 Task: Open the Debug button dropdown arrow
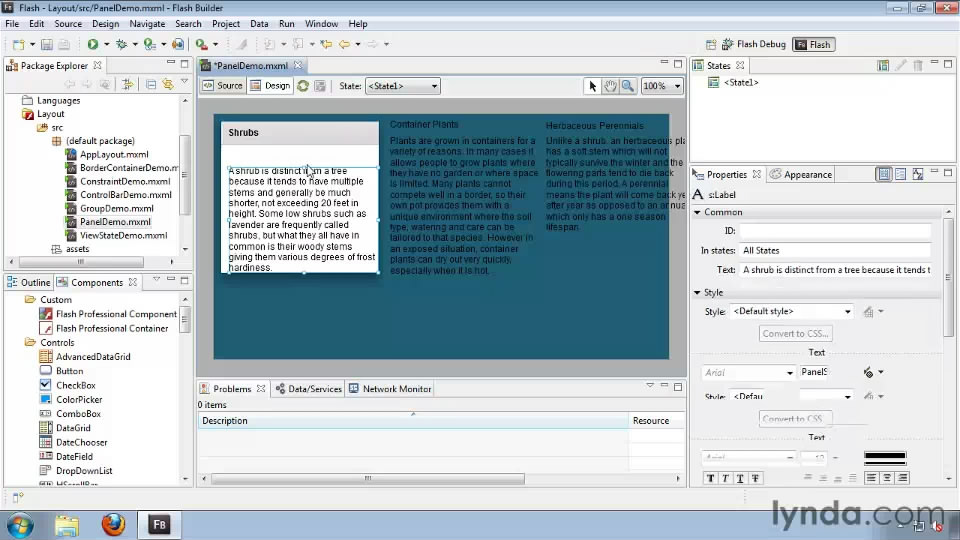(x=135, y=44)
